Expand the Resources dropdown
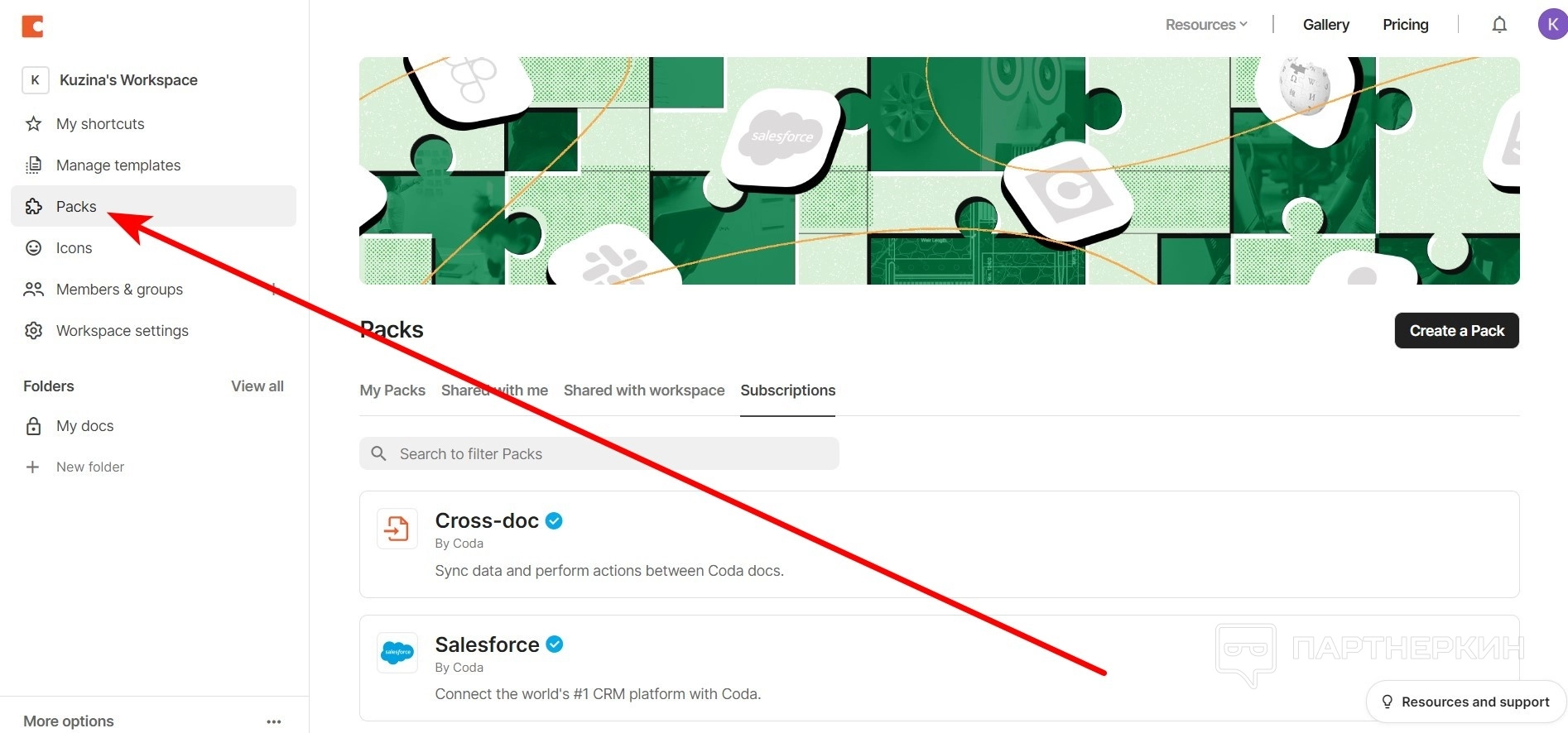Viewport: 1568px width, 733px height. tap(1206, 25)
